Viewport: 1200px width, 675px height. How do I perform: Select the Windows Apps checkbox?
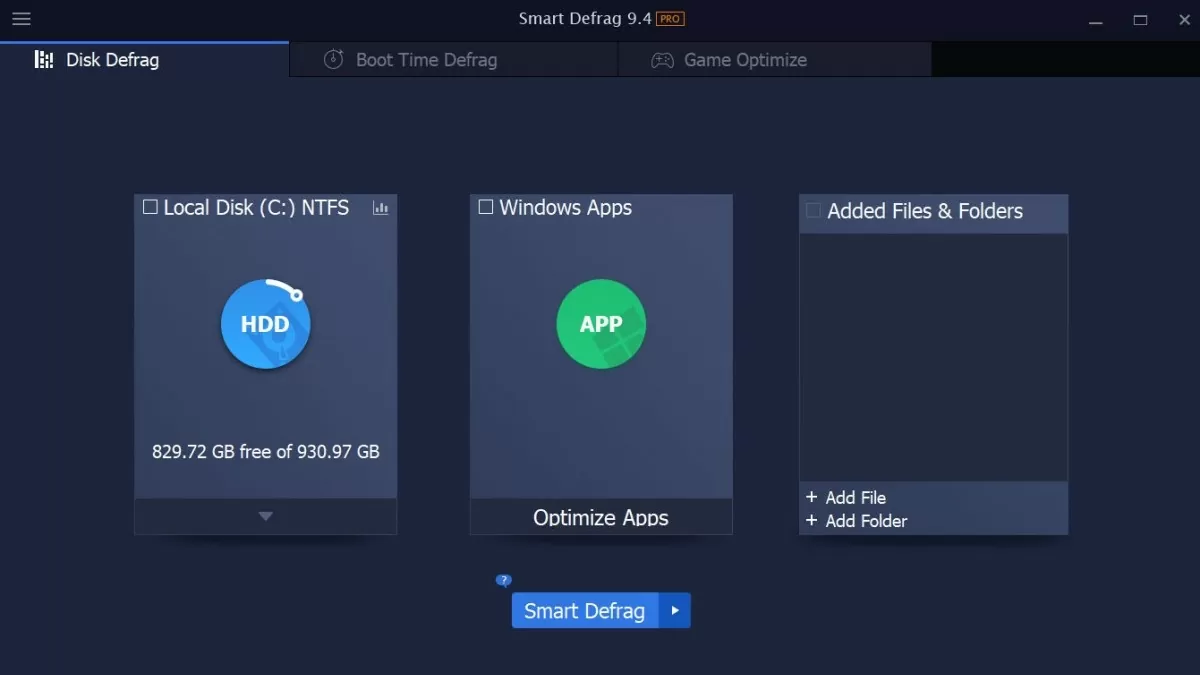[486, 206]
